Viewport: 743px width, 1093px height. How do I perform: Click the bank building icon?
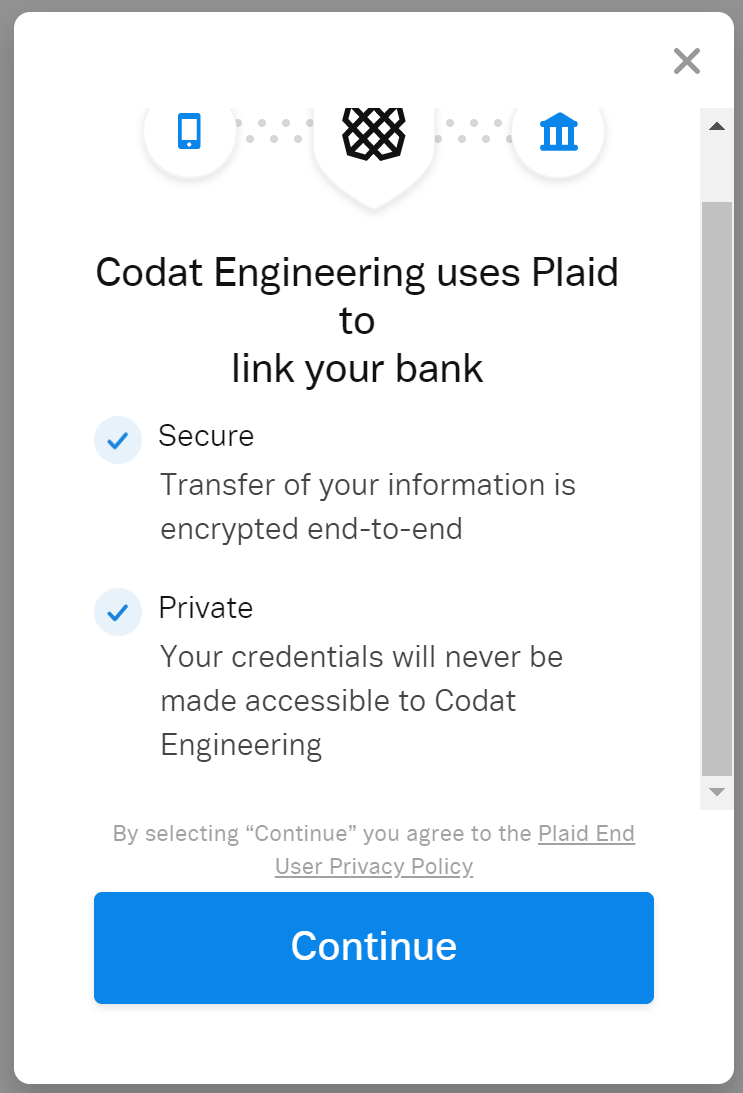click(558, 131)
